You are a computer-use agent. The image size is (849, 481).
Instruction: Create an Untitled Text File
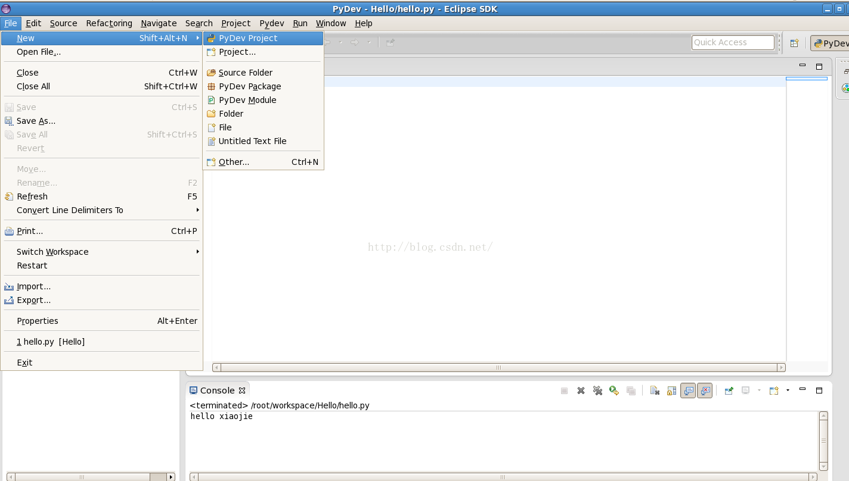point(264,141)
